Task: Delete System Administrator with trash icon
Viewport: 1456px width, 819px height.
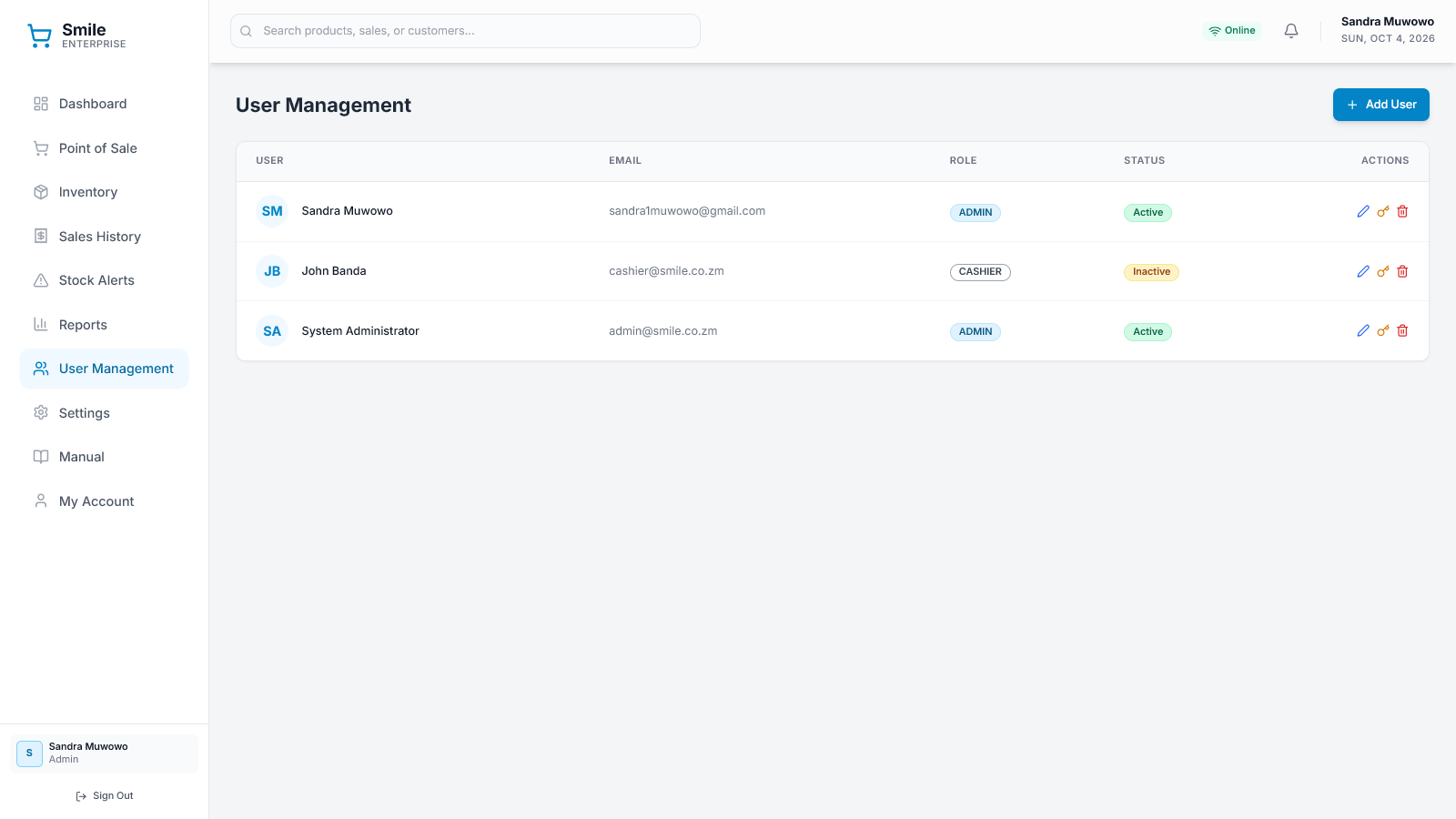Action: [1402, 330]
